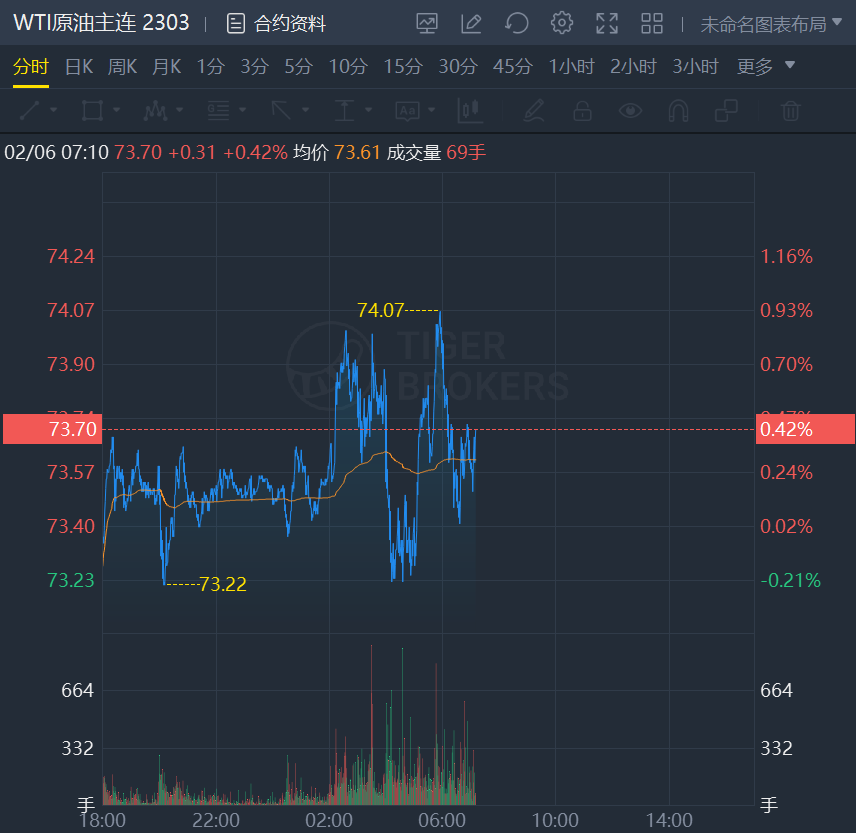Expand the 未命名图表布局 layout dropdown
The width and height of the screenshot is (856, 833).
click(x=771, y=24)
